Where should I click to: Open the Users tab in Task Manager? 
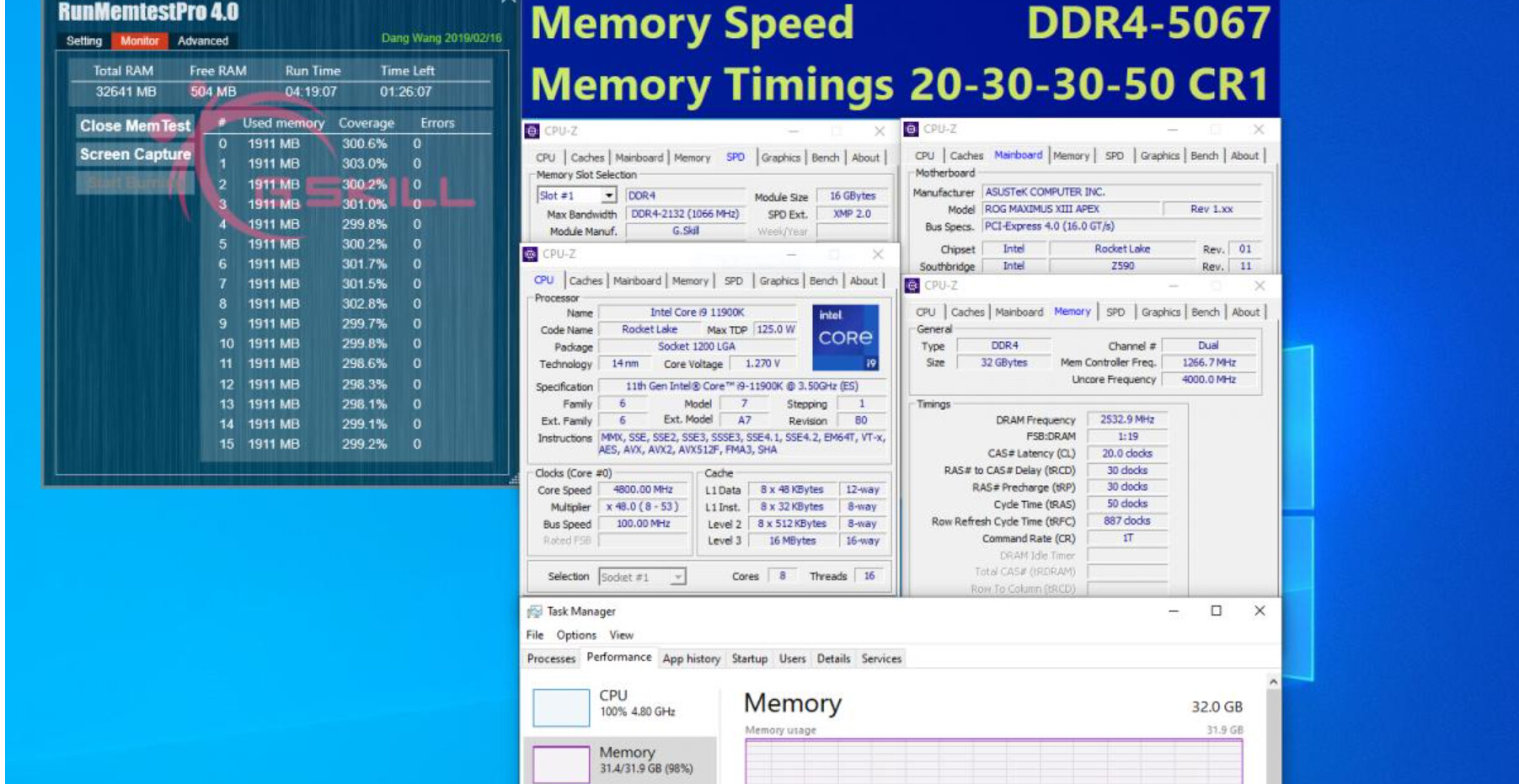[792, 659]
